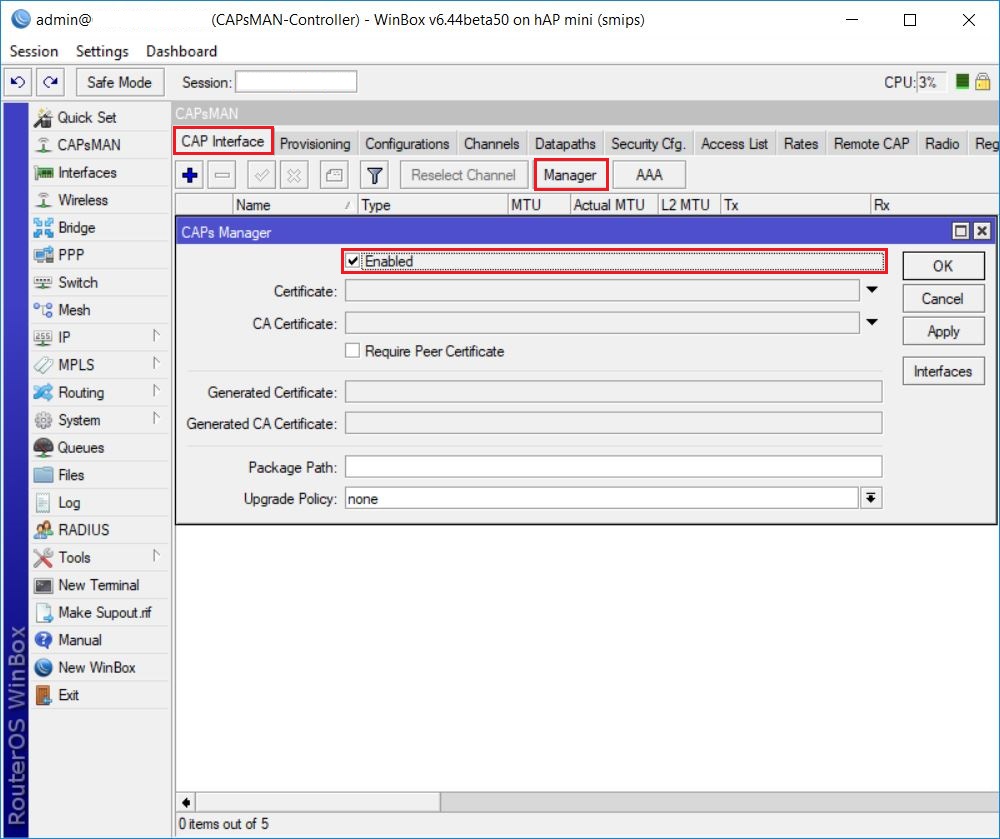Image resolution: width=1000 pixels, height=839 pixels.
Task: Click the padlock icon near CPU
Action: click(x=983, y=82)
